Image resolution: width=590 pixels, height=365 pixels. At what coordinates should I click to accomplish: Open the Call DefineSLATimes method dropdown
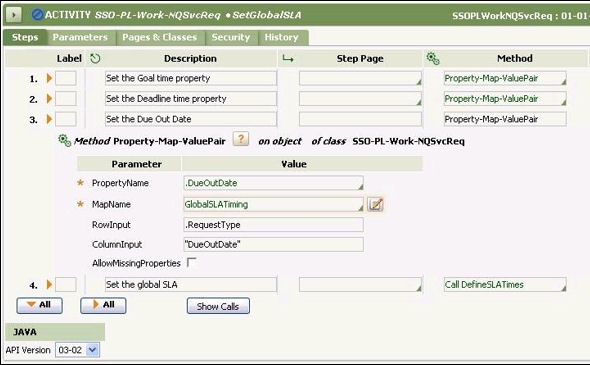pos(563,287)
